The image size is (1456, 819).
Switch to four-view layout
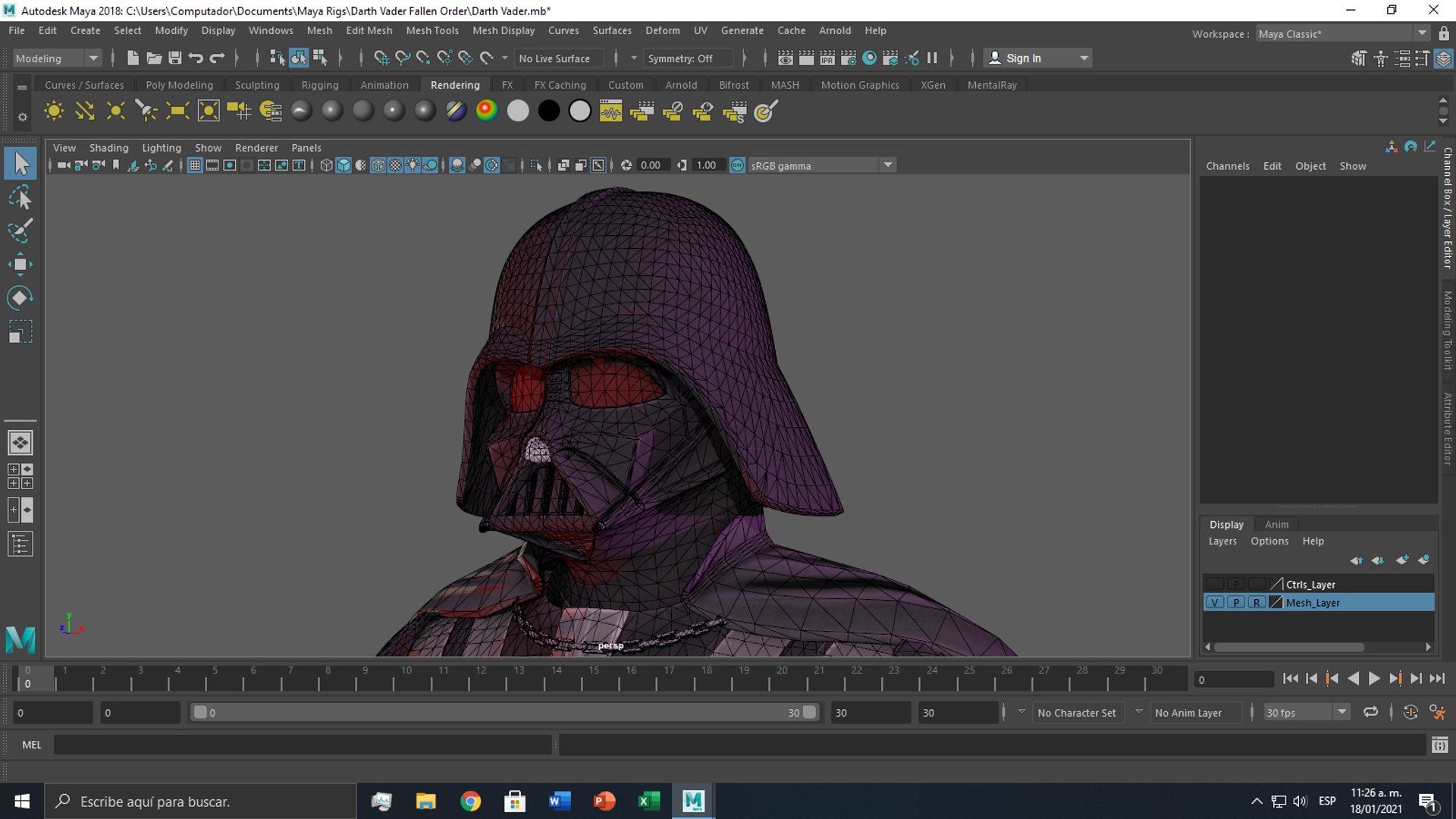coord(20,476)
